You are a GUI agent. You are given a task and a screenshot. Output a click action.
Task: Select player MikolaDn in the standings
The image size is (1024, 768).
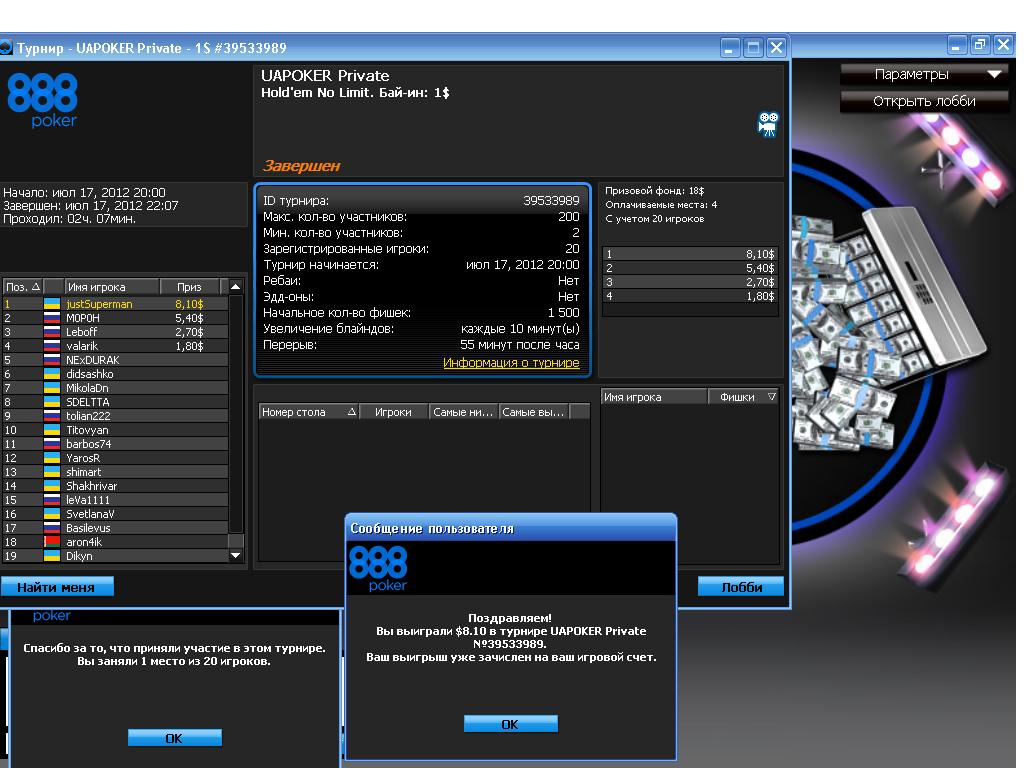(115, 388)
